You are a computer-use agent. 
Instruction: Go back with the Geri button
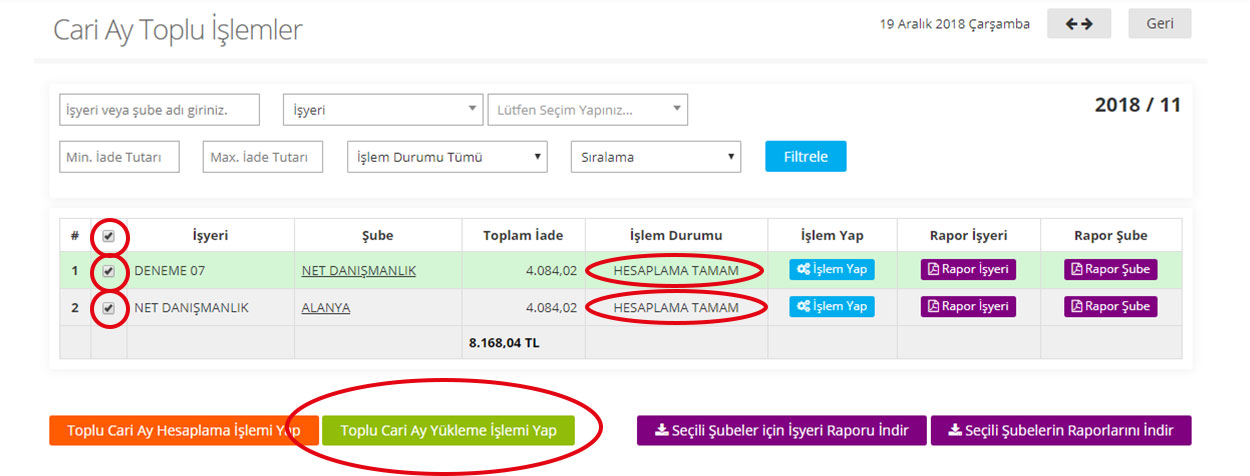pyautogui.click(x=1160, y=24)
